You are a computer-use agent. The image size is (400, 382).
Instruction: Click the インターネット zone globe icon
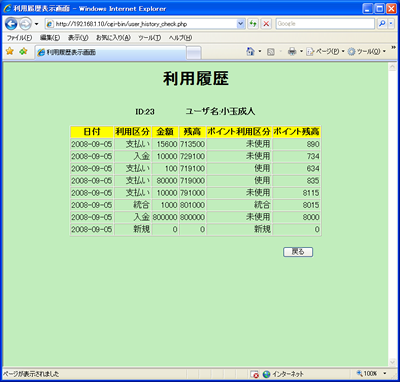click(266, 374)
